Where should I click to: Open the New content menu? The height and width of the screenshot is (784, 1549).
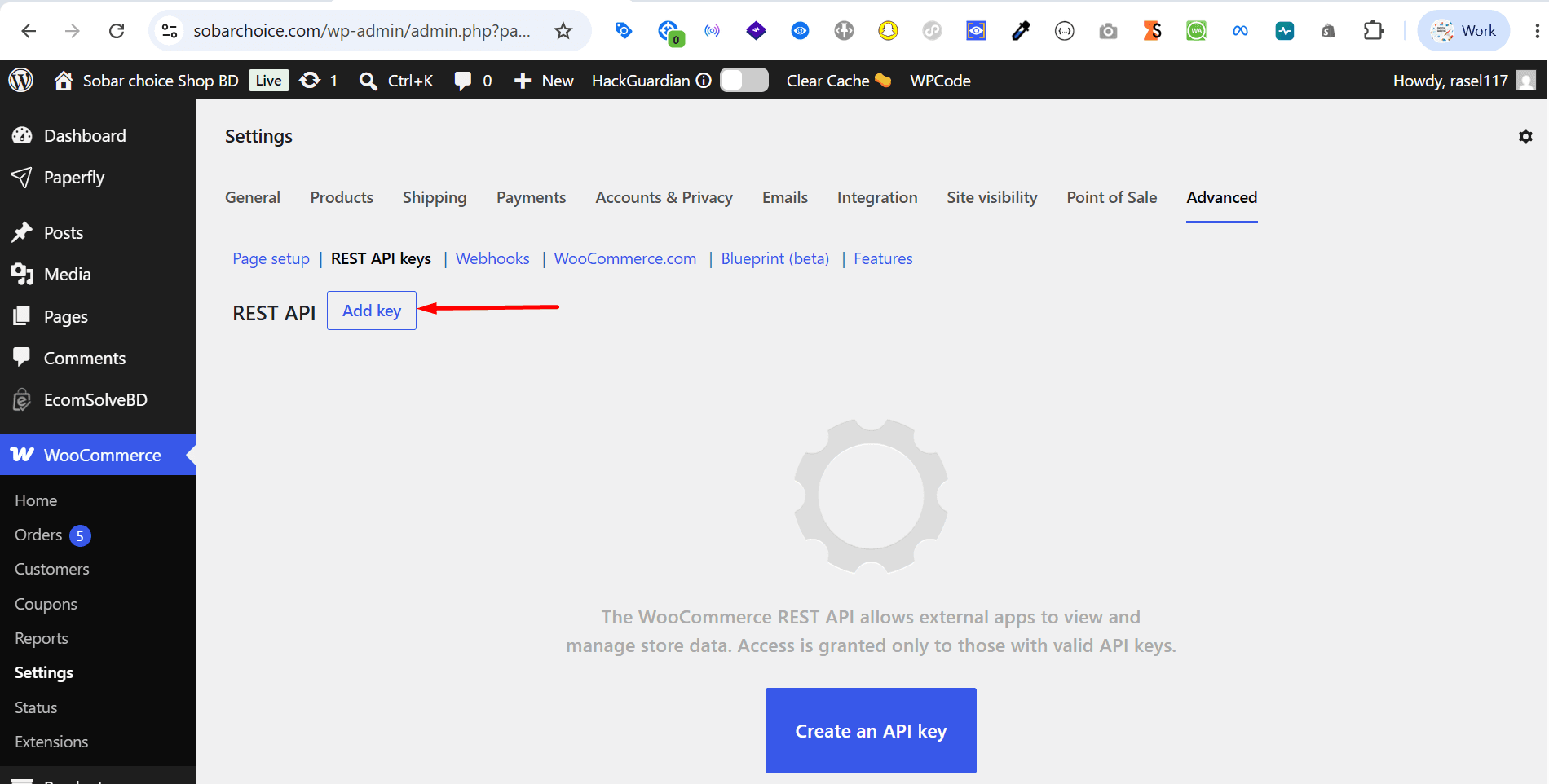544,81
